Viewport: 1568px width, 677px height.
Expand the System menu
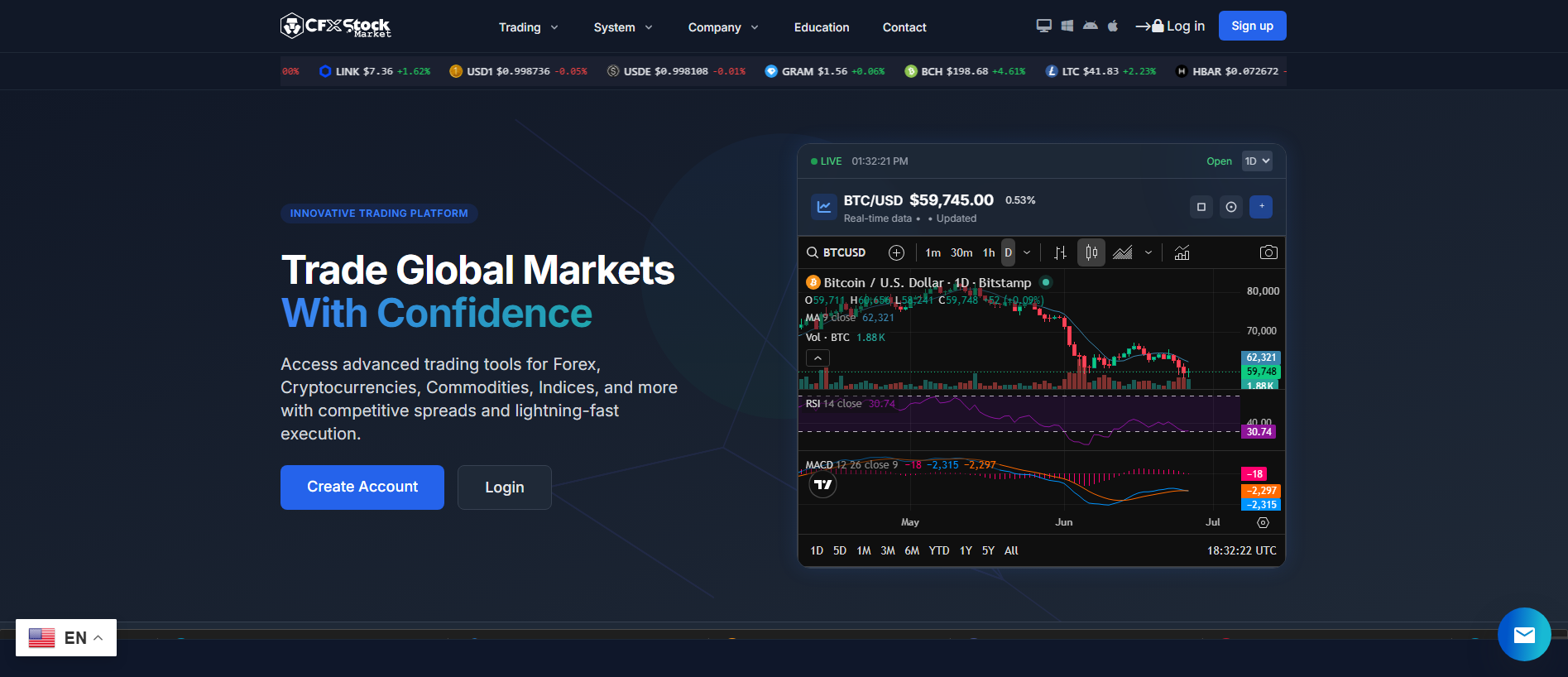click(x=623, y=27)
